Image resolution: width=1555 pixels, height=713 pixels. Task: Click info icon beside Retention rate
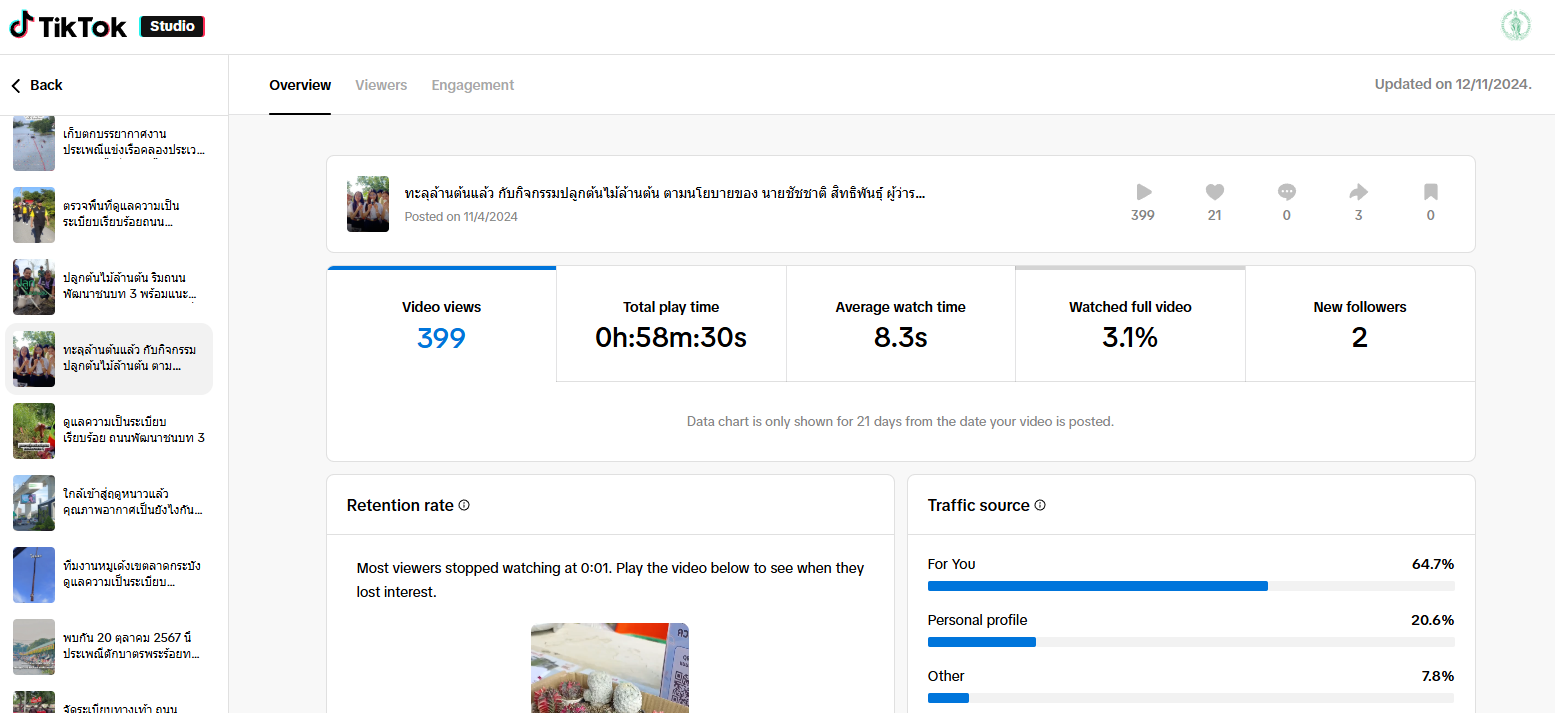tap(464, 505)
